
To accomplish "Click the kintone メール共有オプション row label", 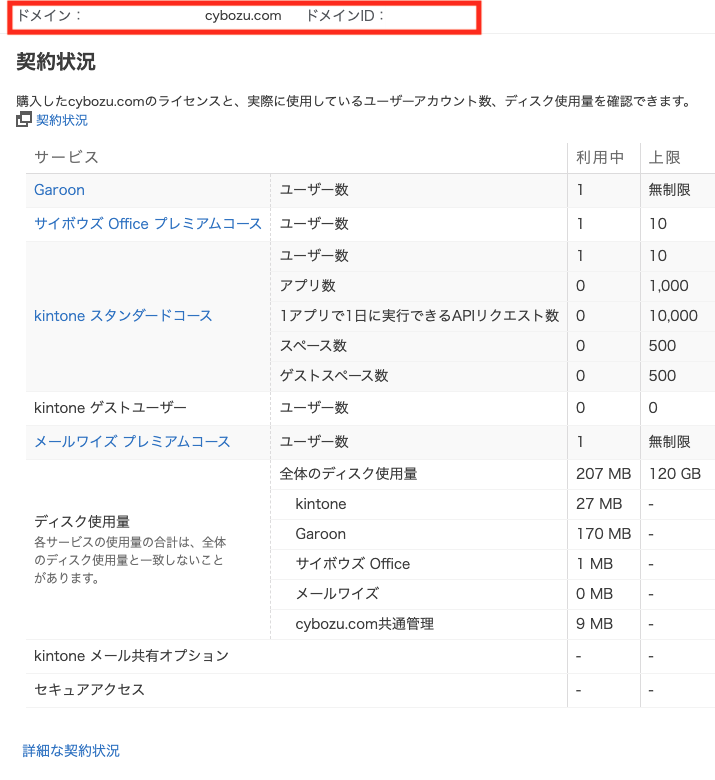I will point(131,656).
